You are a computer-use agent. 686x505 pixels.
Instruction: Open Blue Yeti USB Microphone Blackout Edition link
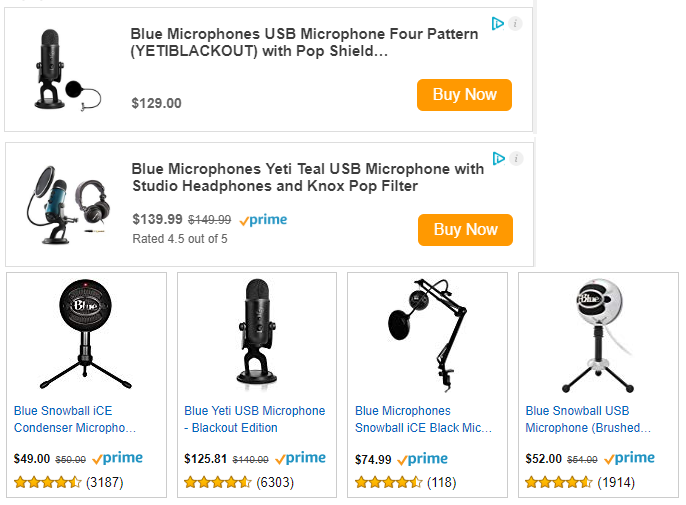(x=254, y=419)
